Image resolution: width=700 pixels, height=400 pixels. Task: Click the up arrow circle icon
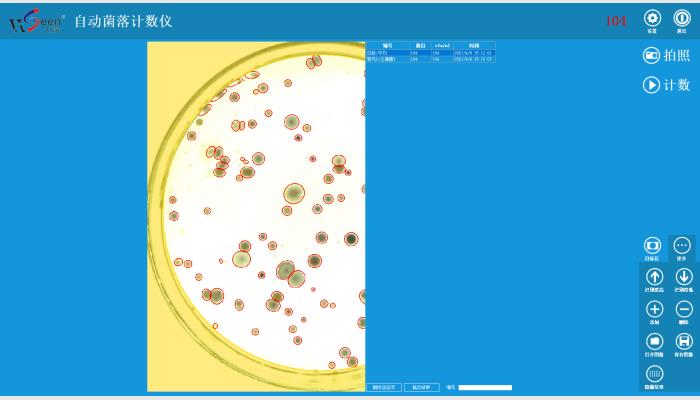[x=655, y=277]
